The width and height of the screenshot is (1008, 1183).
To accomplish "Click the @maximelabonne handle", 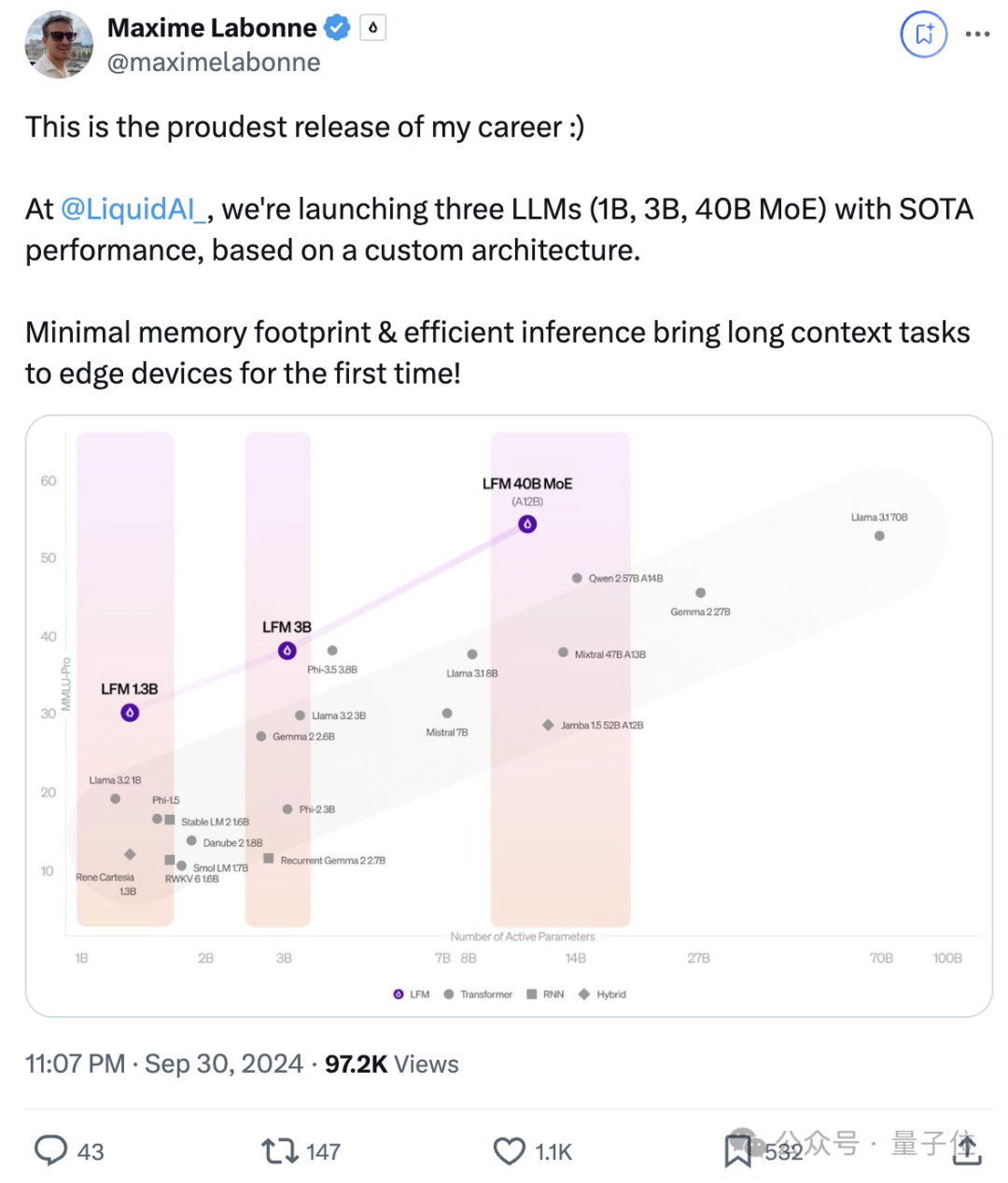I will (214, 63).
